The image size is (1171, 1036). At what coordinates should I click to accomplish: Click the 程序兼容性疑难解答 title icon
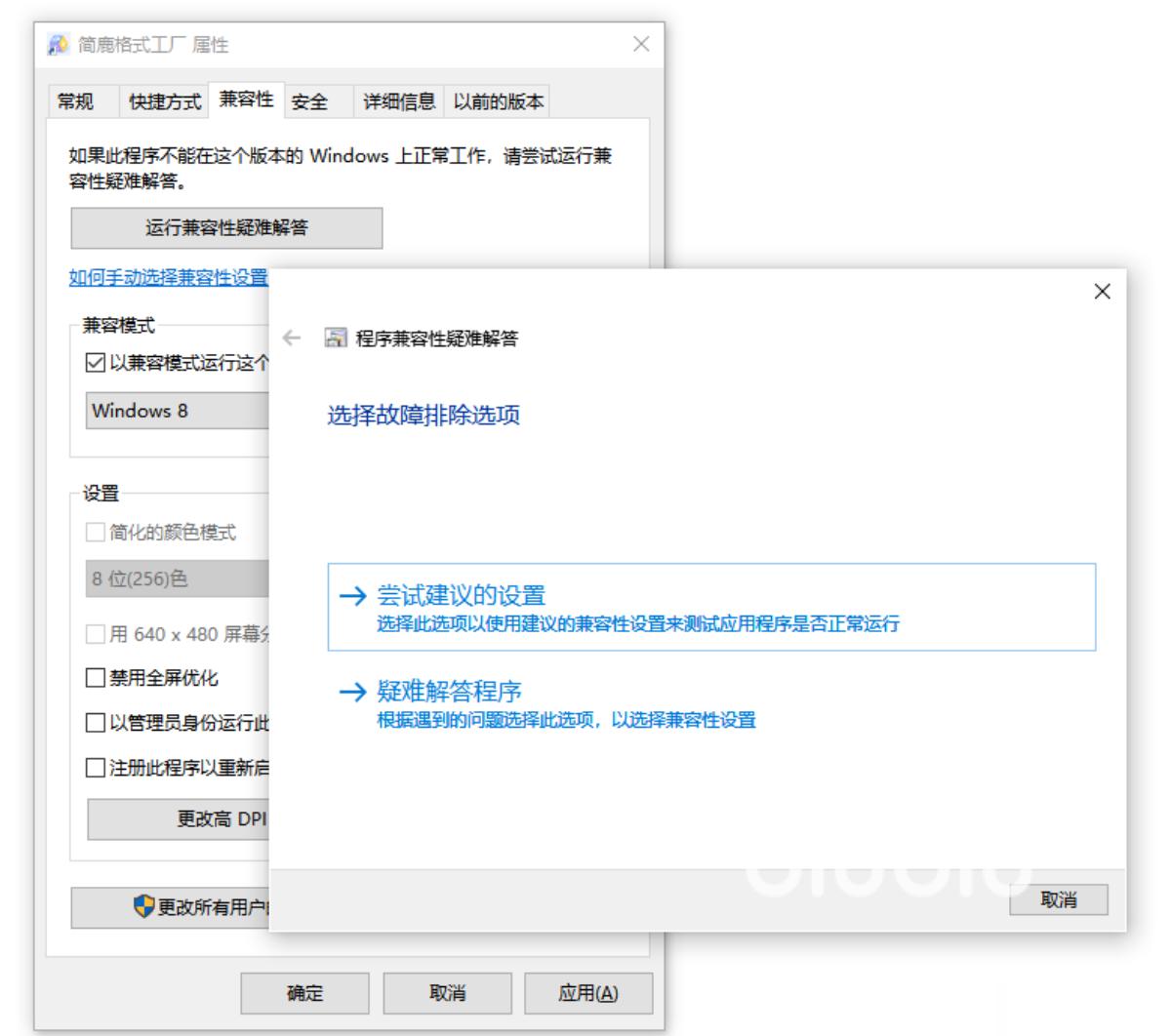(x=336, y=339)
